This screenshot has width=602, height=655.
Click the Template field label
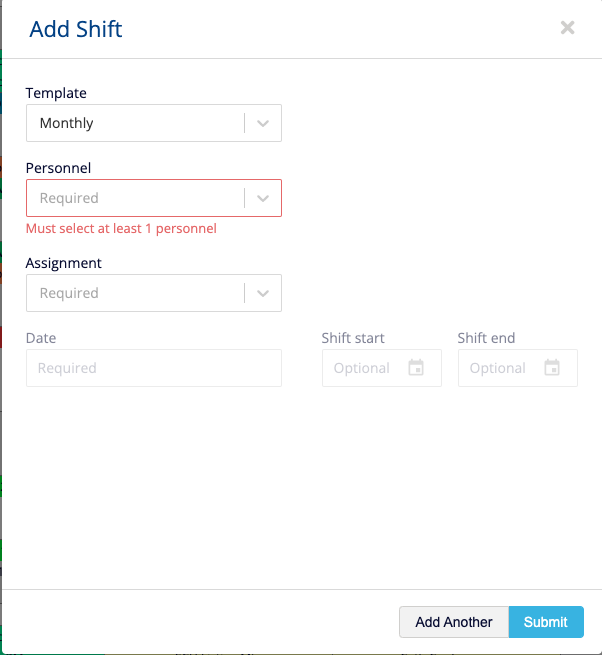click(56, 93)
